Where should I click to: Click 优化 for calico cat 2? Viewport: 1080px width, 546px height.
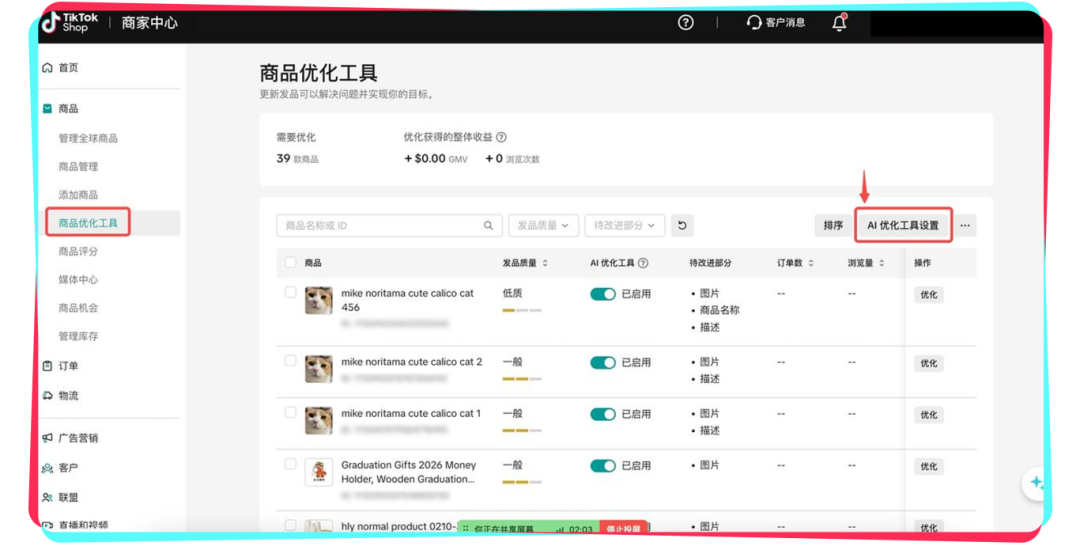[928, 364]
